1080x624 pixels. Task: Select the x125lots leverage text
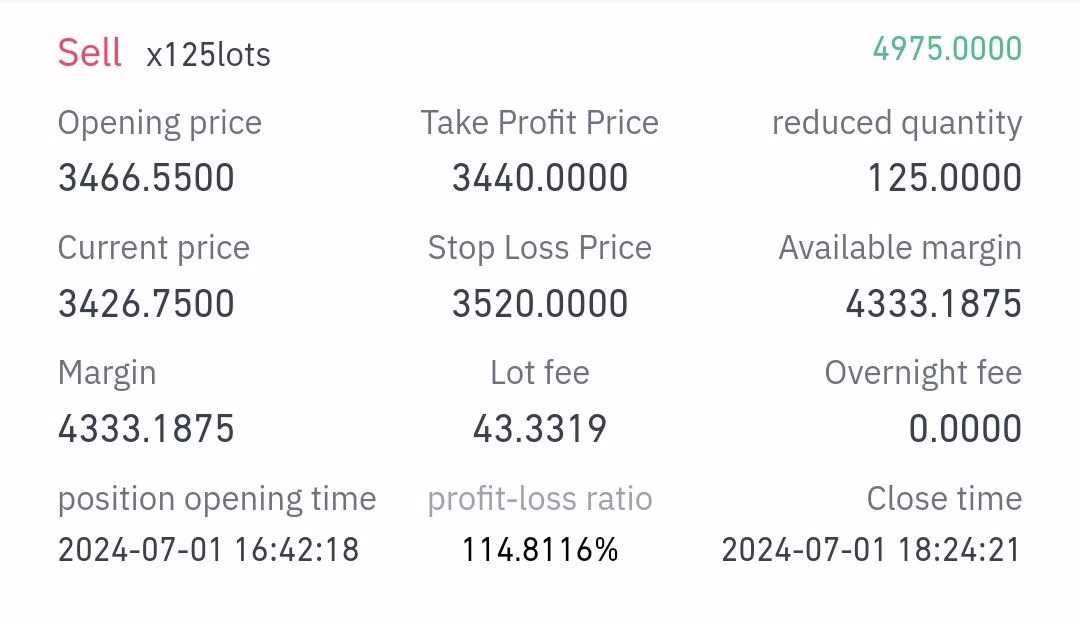[208, 54]
